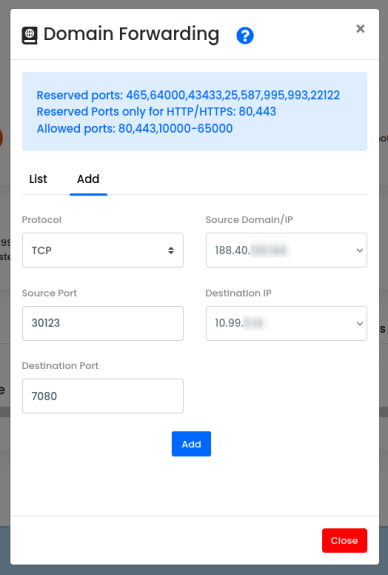Focus the Source Port field
388x575 pixels.
[x=103, y=323]
